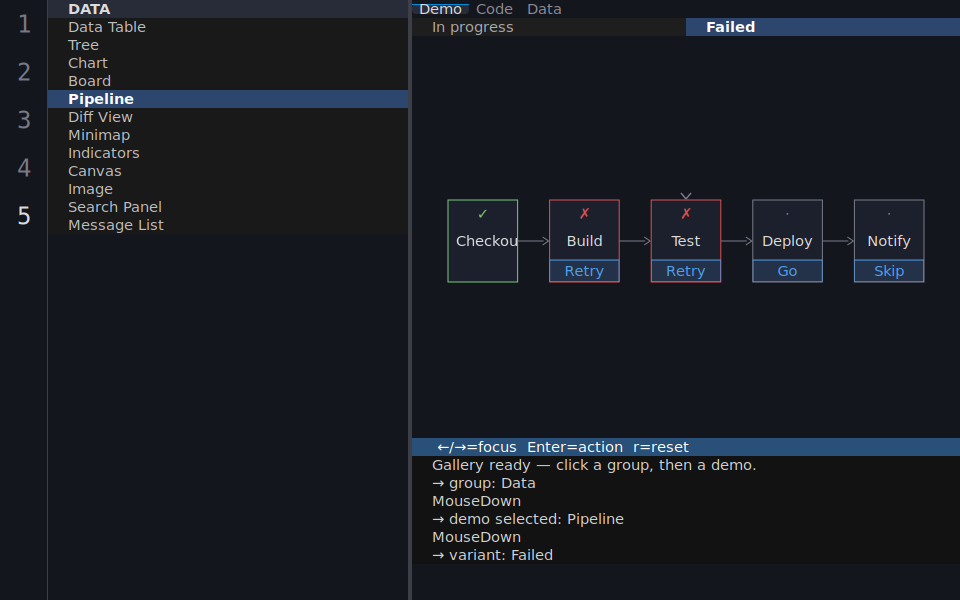Open the Diff View demo
This screenshot has width=960, height=600.
coord(228,117)
